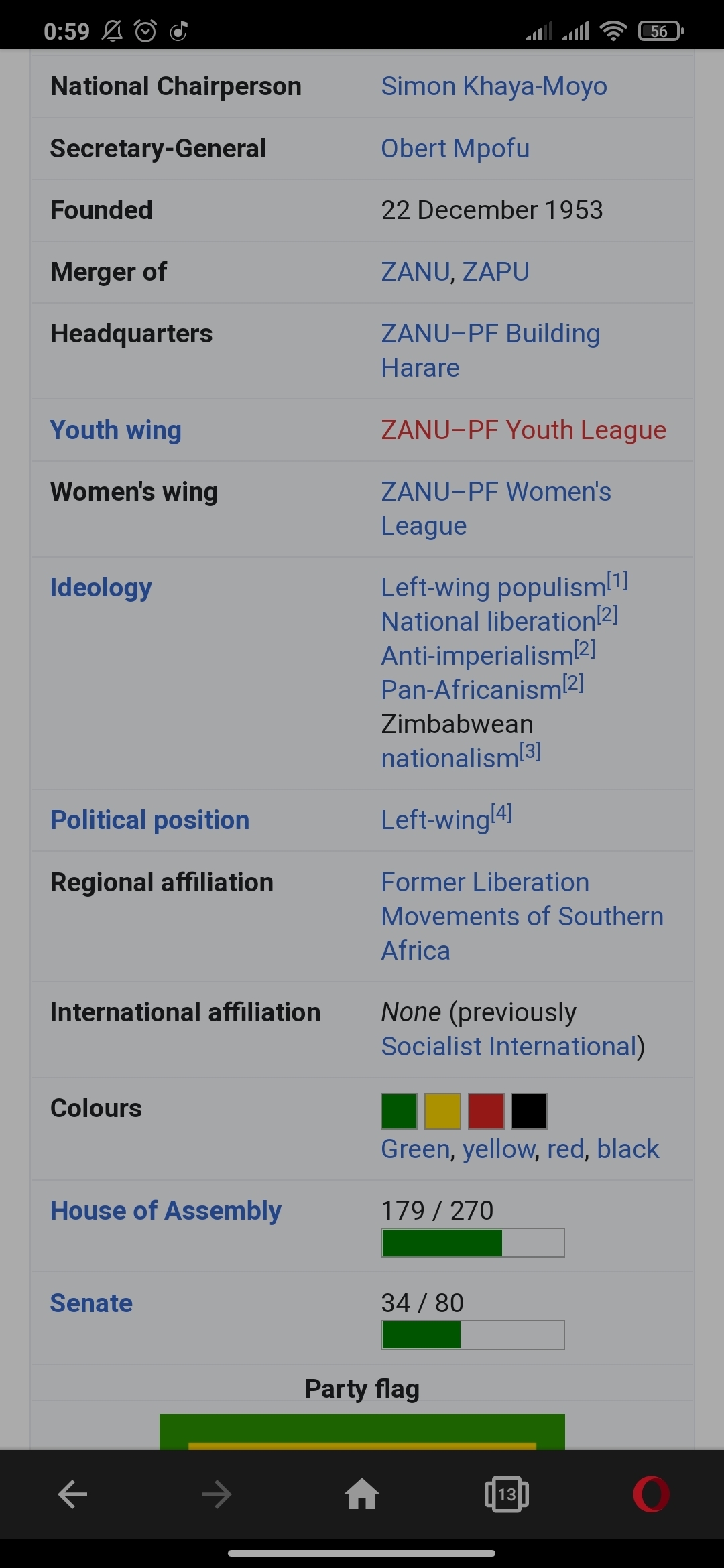Tap the House of Assembly seats bar
Viewport: 724px width, 1568px height.
coord(473,1243)
